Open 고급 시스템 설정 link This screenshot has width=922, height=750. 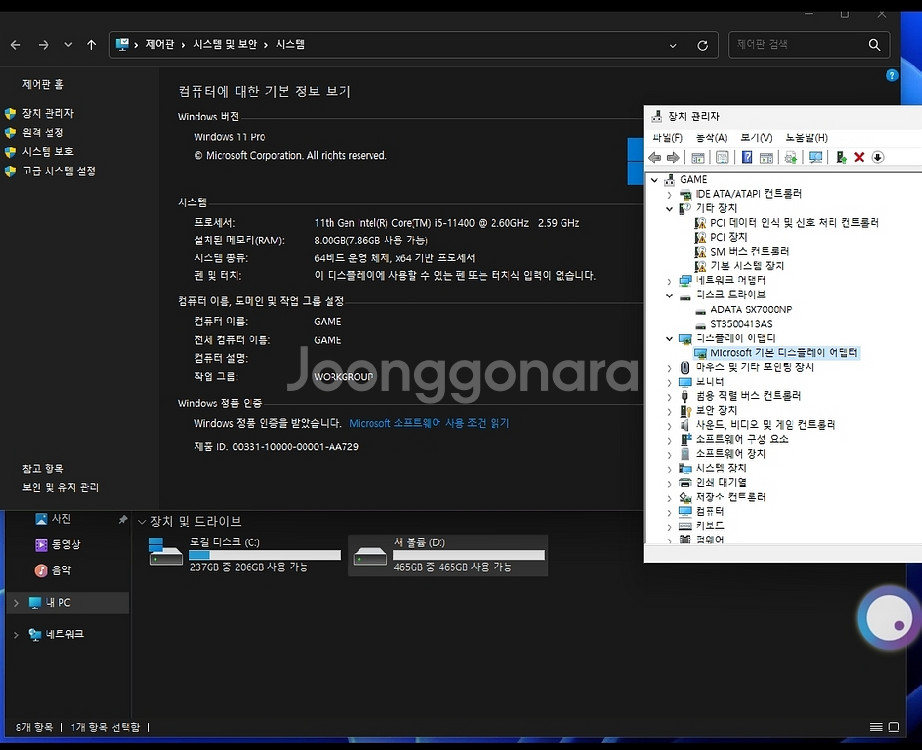[59, 171]
